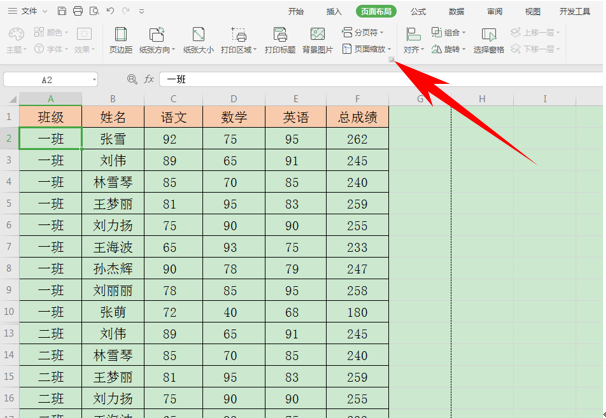The image size is (606, 418).
Task: Click the Name Box showing A2
Action: 47,80
